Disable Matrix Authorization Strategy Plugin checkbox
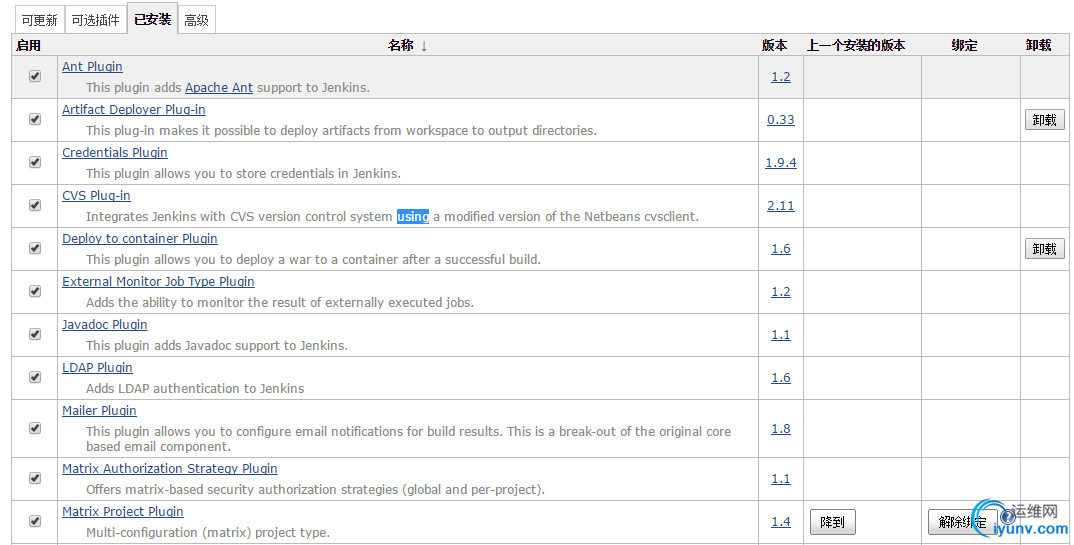Viewport: 1074px width, 545px height. click(x=35, y=478)
